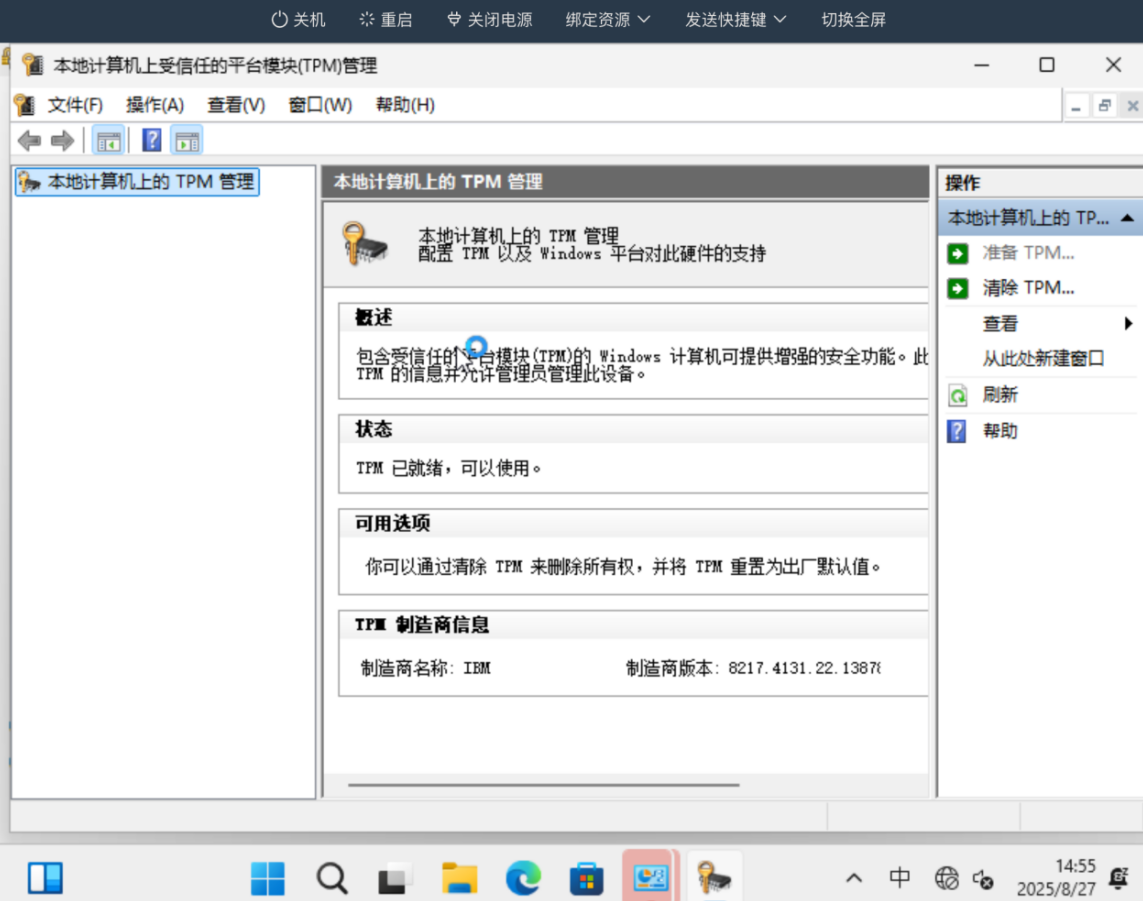Expand the 查看 submenu arrow in actions pane
1143x901 pixels.
point(1128,324)
